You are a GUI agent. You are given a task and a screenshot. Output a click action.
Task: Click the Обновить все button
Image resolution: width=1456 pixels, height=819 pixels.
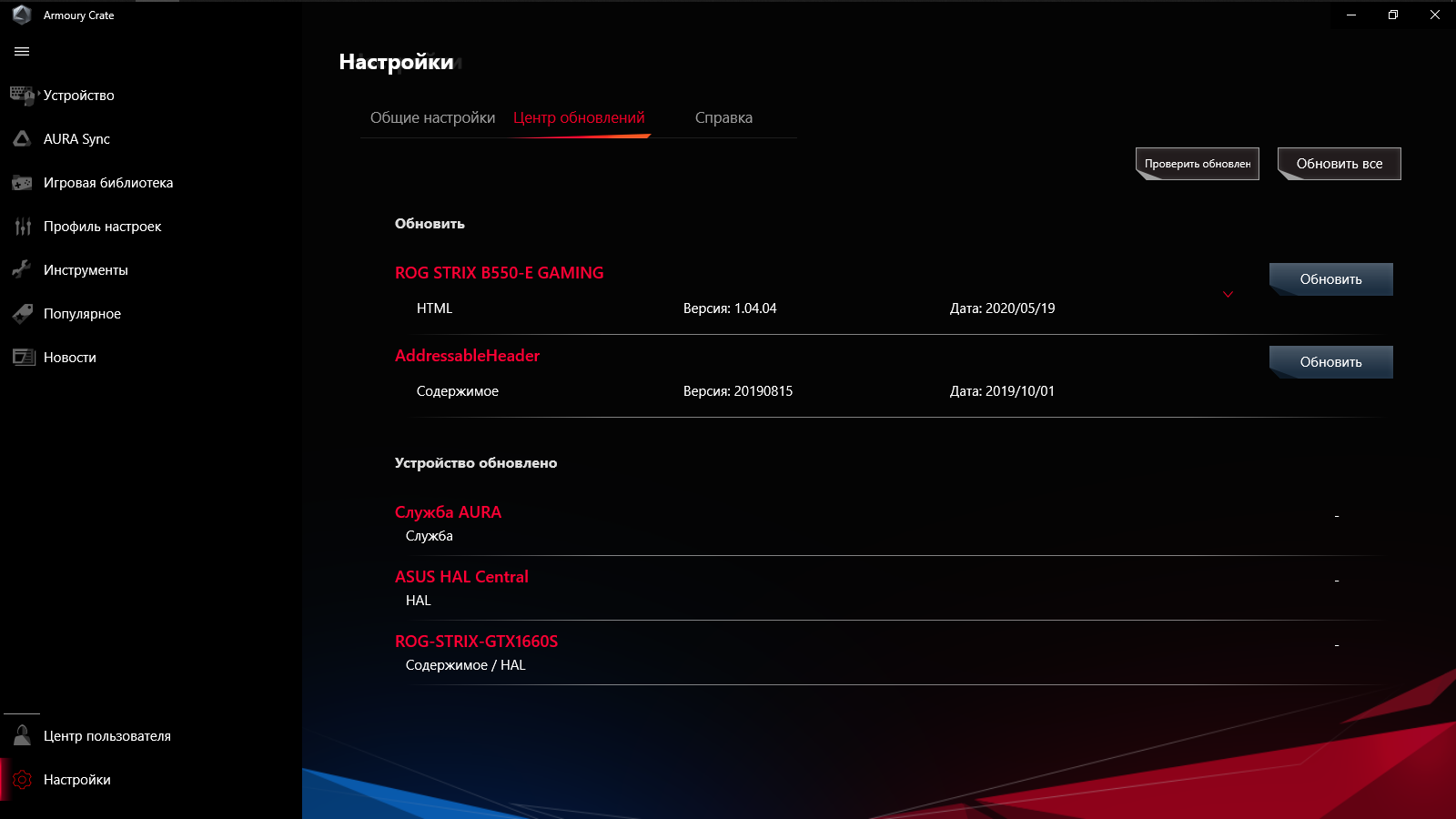pos(1340,164)
